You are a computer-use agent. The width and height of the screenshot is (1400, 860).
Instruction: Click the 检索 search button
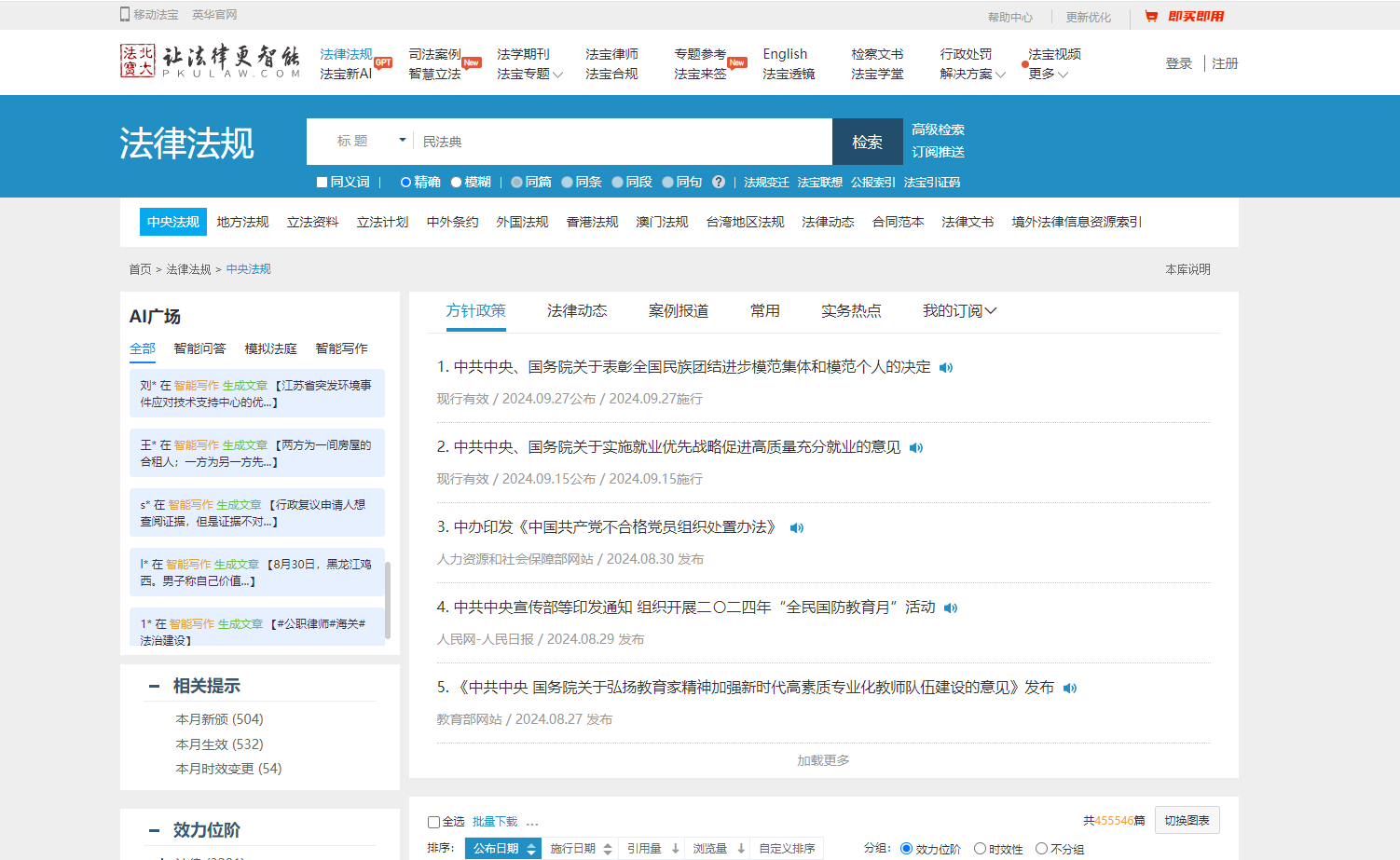tap(867, 142)
